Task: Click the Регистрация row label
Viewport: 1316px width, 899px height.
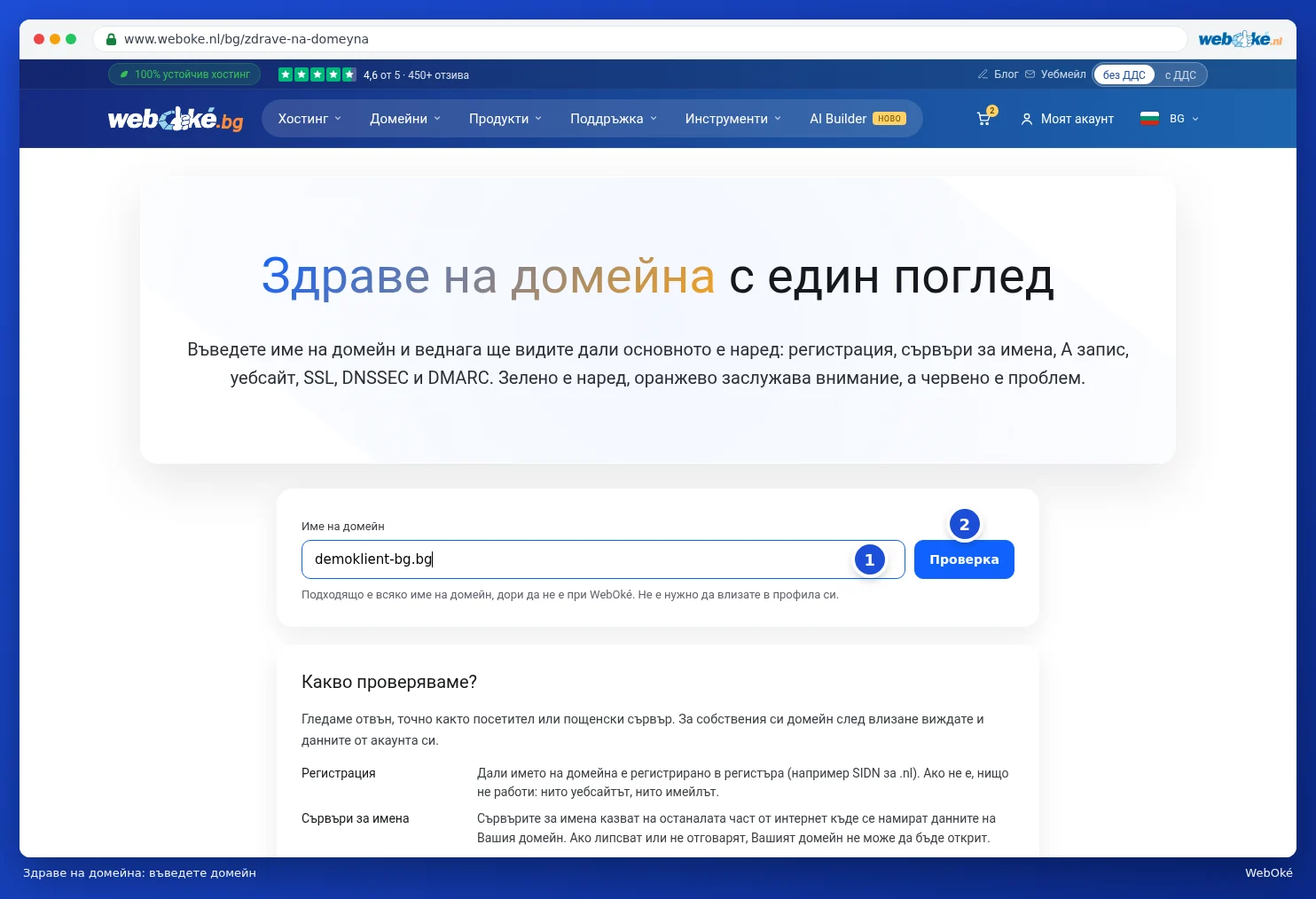Action: [x=339, y=773]
